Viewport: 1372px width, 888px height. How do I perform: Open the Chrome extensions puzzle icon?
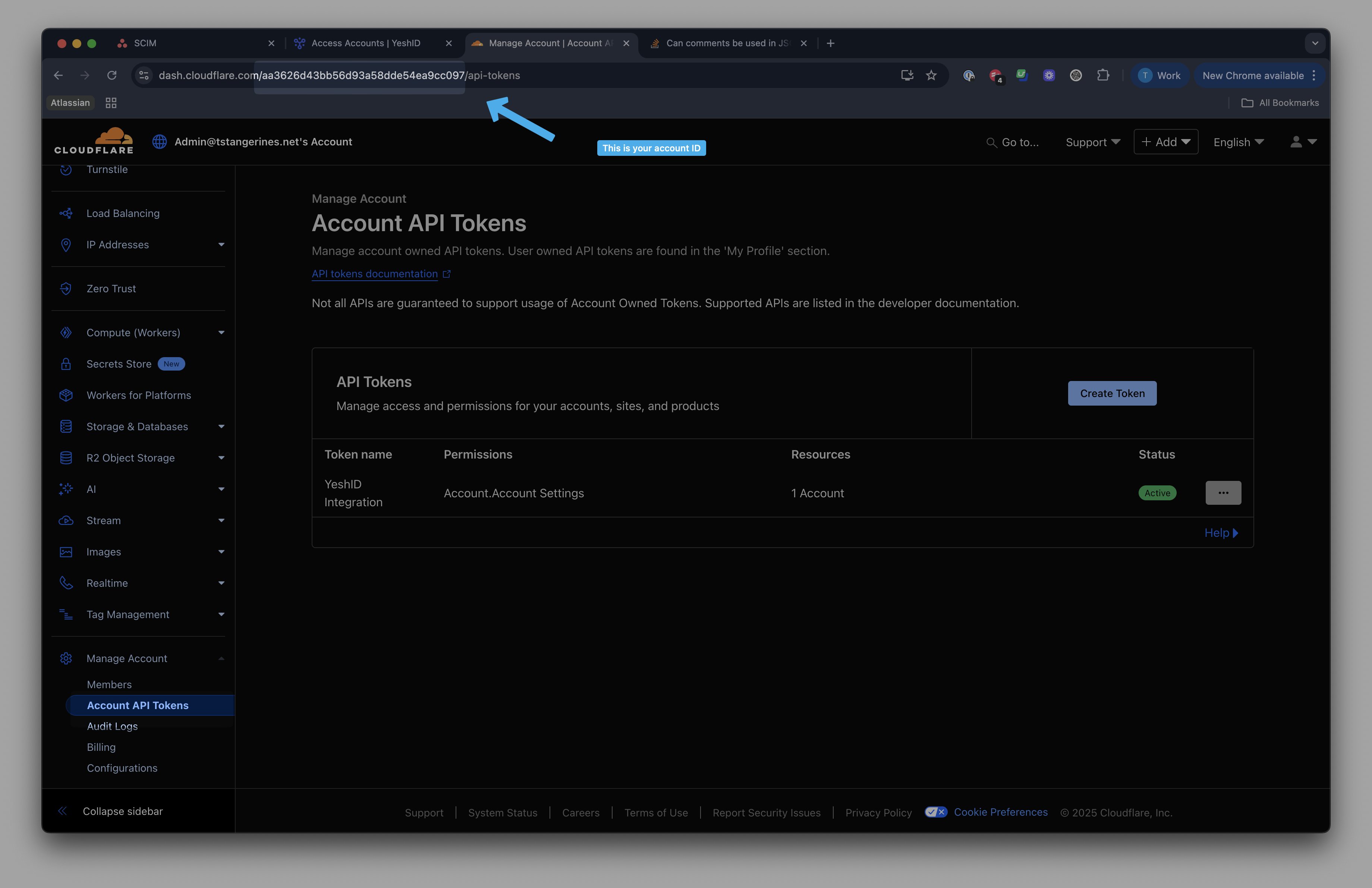pyautogui.click(x=1103, y=75)
